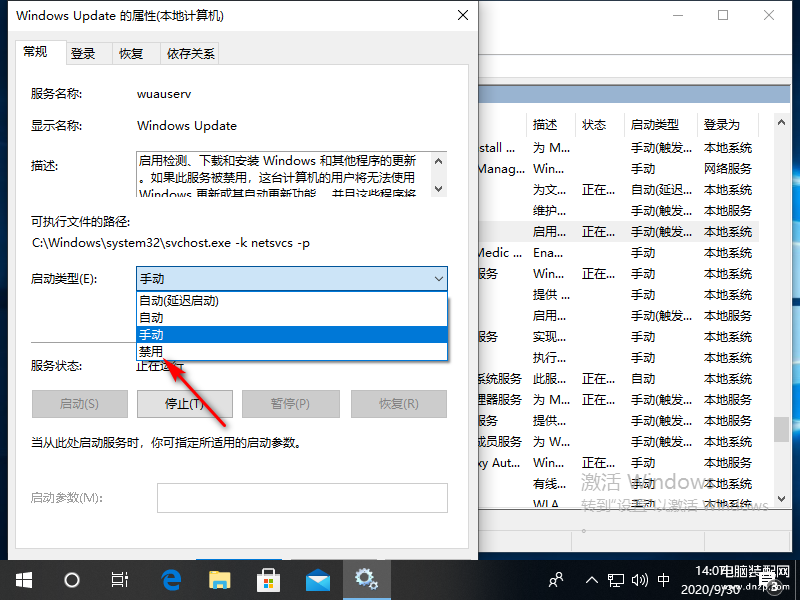Viewport: 800px width, 600px height.
Task: Click services list scrollbar down arrow
Action: [x=781, y=498]
